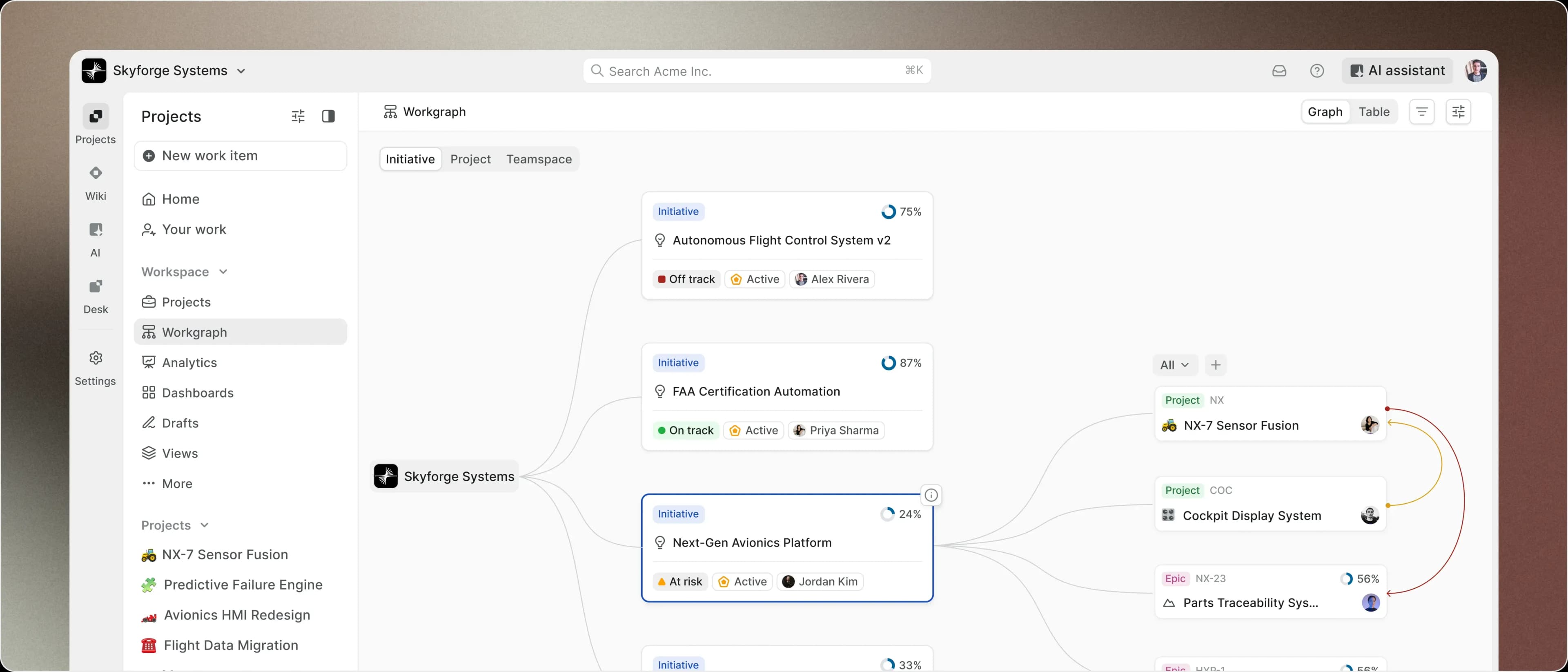Open the All filter dropdown
Image resolution: width=1568 pixels, height=672 pixels.
point(1175,365)
